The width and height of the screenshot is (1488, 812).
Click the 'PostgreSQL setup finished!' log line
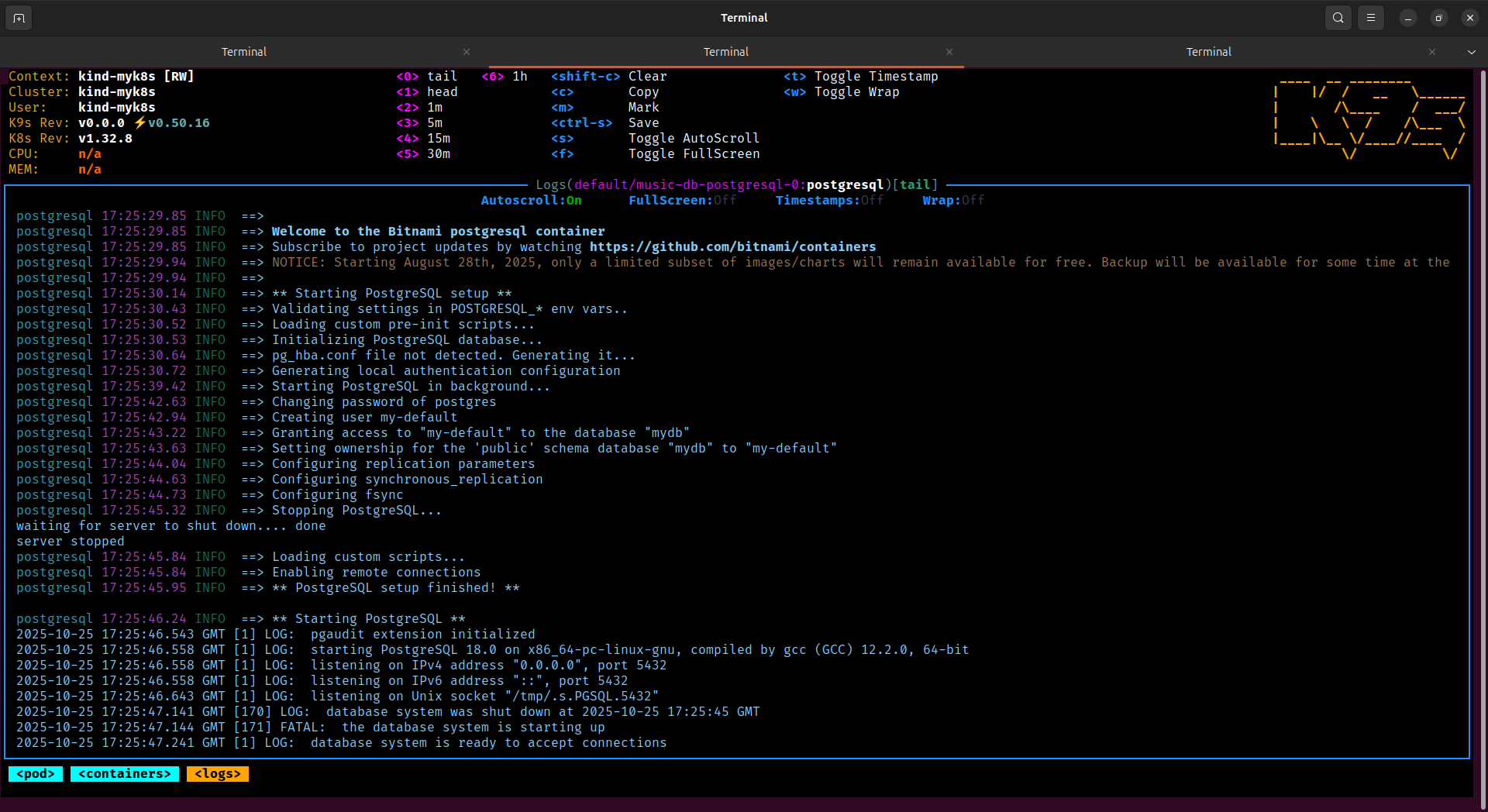click(x=267, y=588)
